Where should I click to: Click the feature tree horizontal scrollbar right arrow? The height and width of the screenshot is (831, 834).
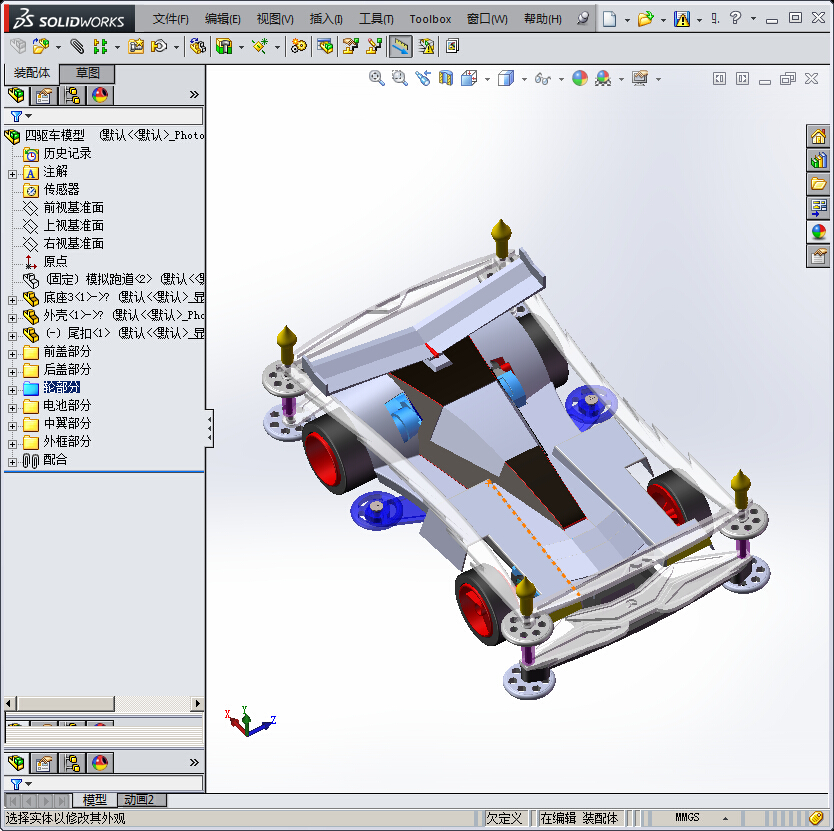coord(197,703)
